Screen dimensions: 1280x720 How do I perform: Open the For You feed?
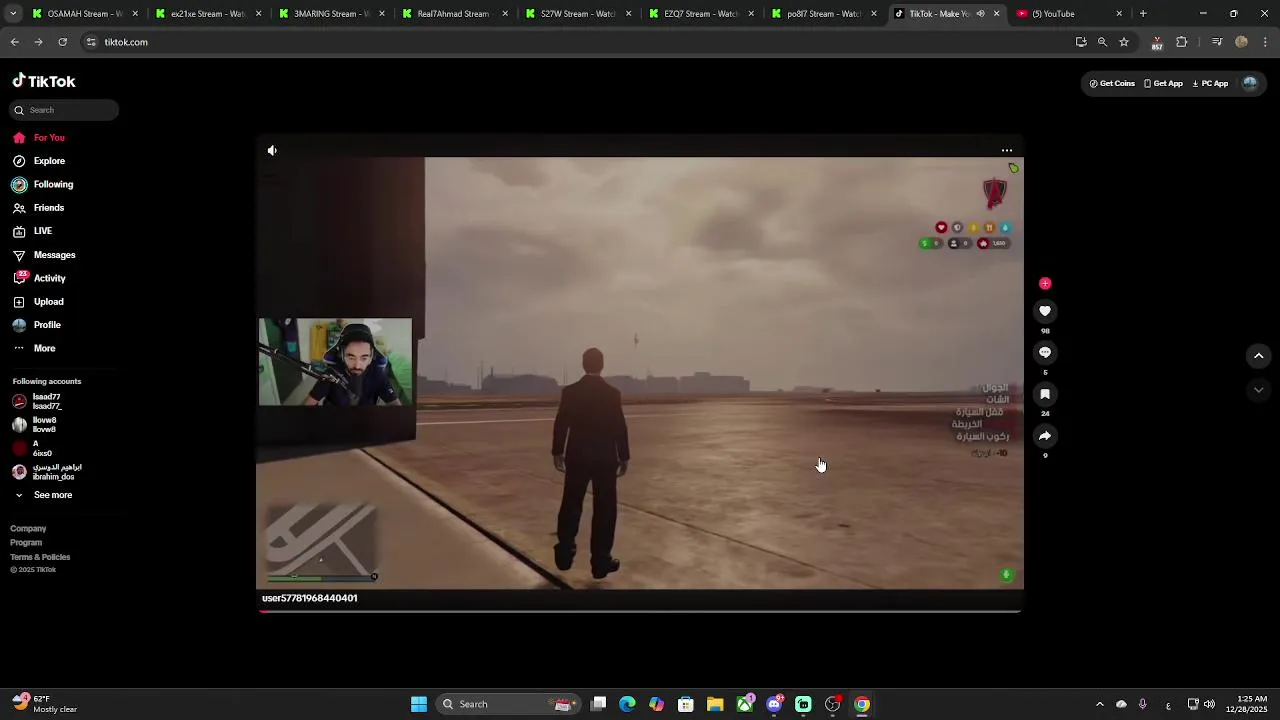coord(39,138)
